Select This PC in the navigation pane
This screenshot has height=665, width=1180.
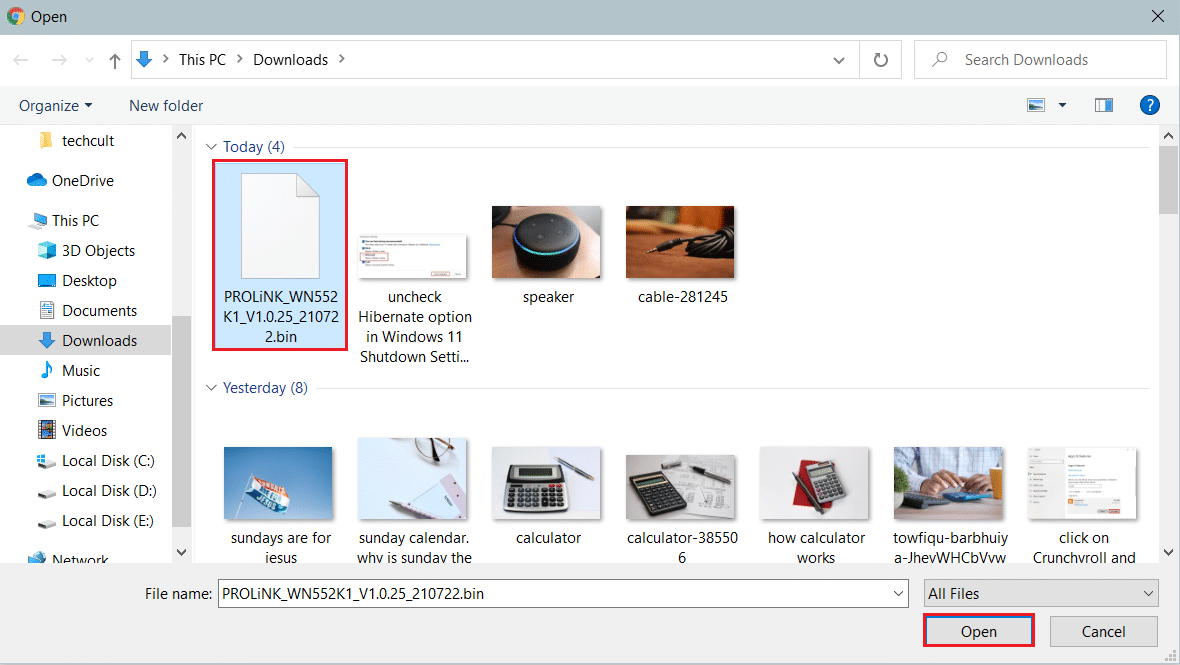pos(75,220)
